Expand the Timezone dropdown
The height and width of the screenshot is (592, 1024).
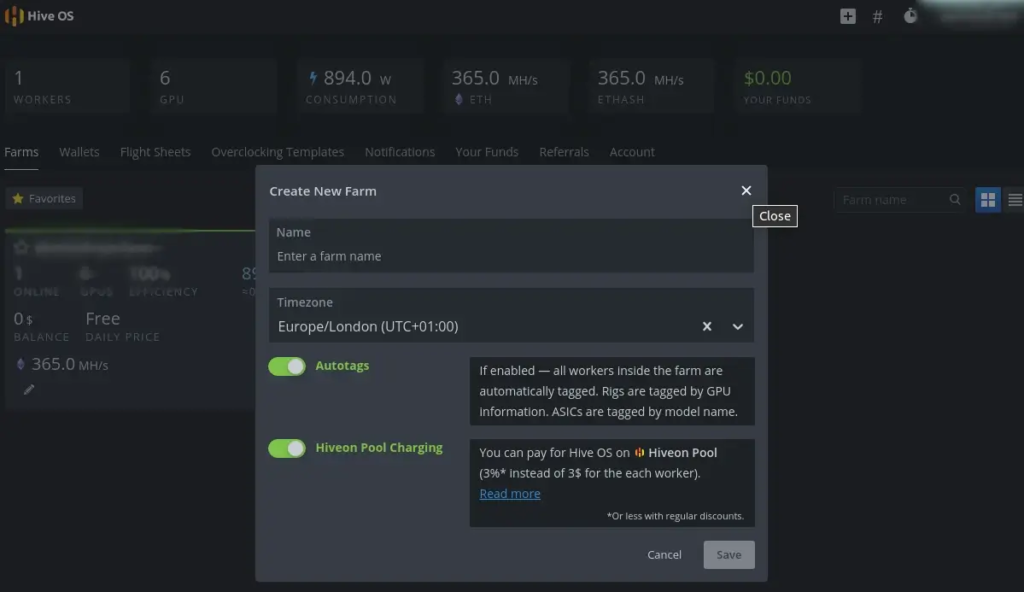(x=737, y=326)
